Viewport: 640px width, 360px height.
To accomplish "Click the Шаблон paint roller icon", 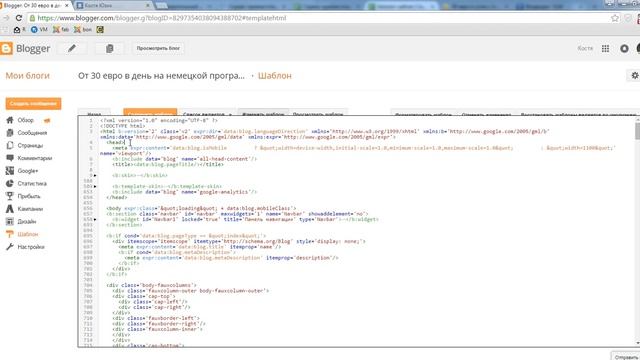I will [x=10, y=234].
